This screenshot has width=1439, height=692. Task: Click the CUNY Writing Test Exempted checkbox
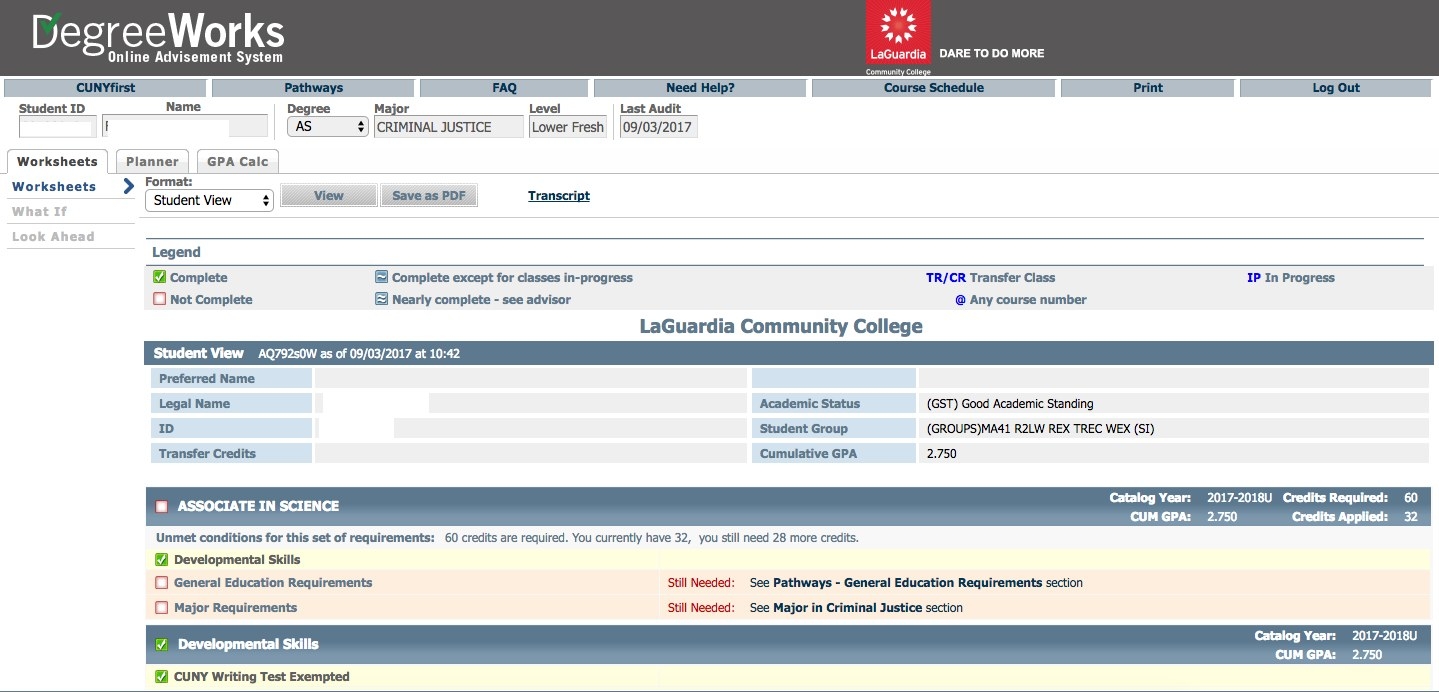click(161, 677)
